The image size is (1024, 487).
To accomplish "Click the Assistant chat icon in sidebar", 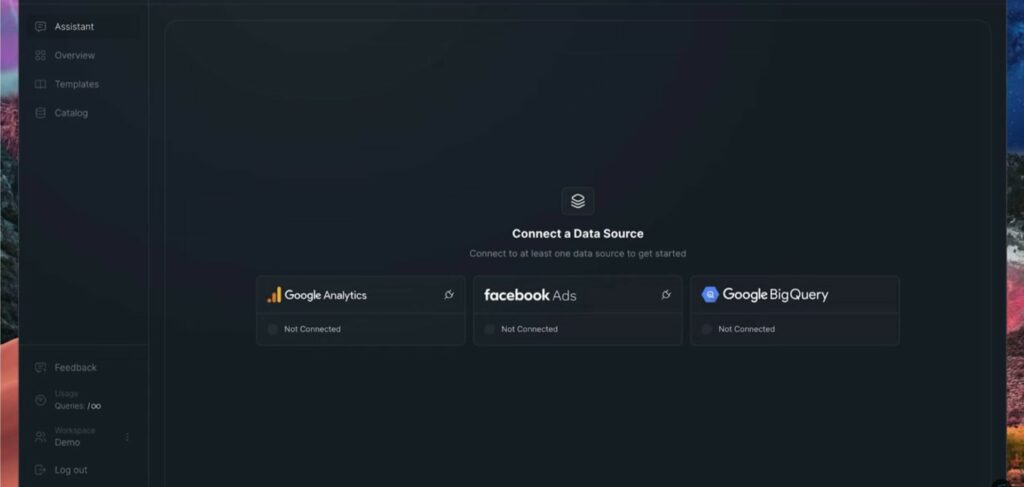I will pos(40,27).
